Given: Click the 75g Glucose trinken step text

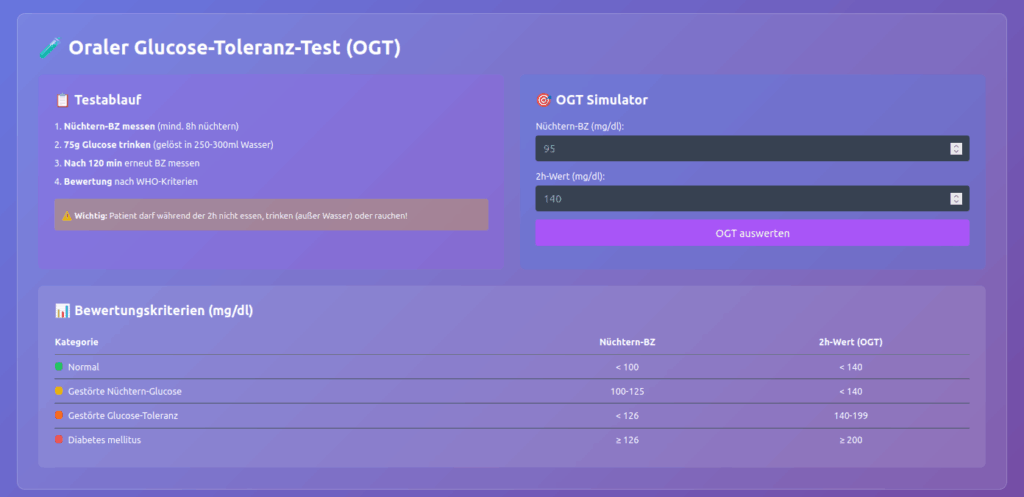Looking at the screenshot, I should (107, 145).
